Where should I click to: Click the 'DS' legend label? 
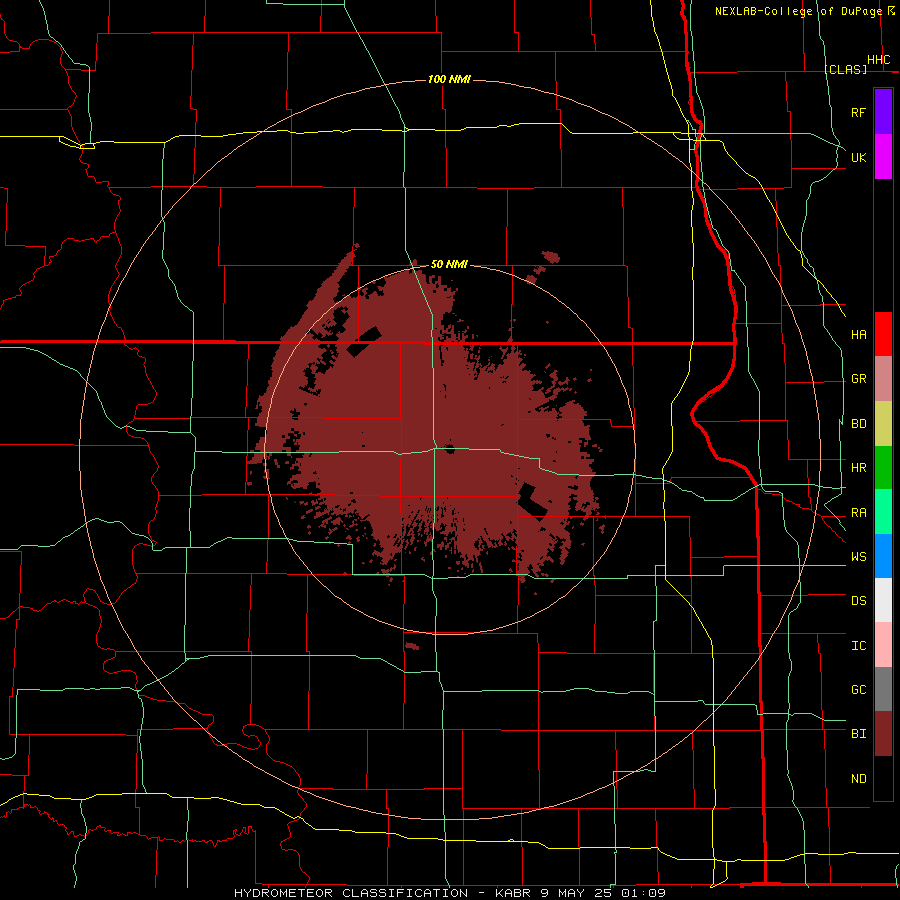[x=859, y=601]
